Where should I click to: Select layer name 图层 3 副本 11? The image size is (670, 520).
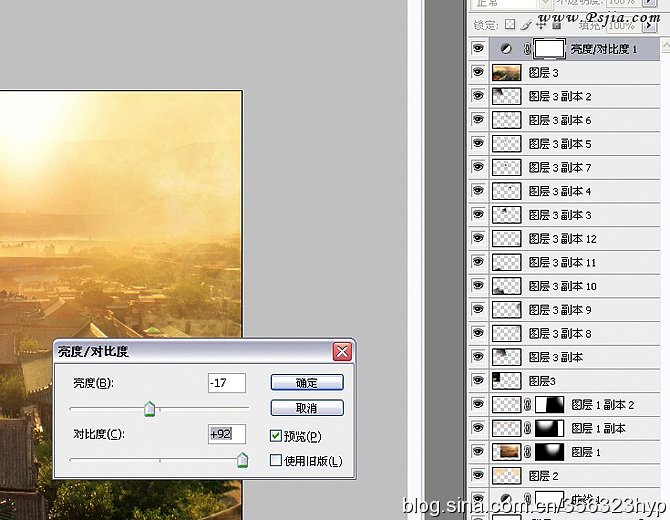tap(562, 262)
